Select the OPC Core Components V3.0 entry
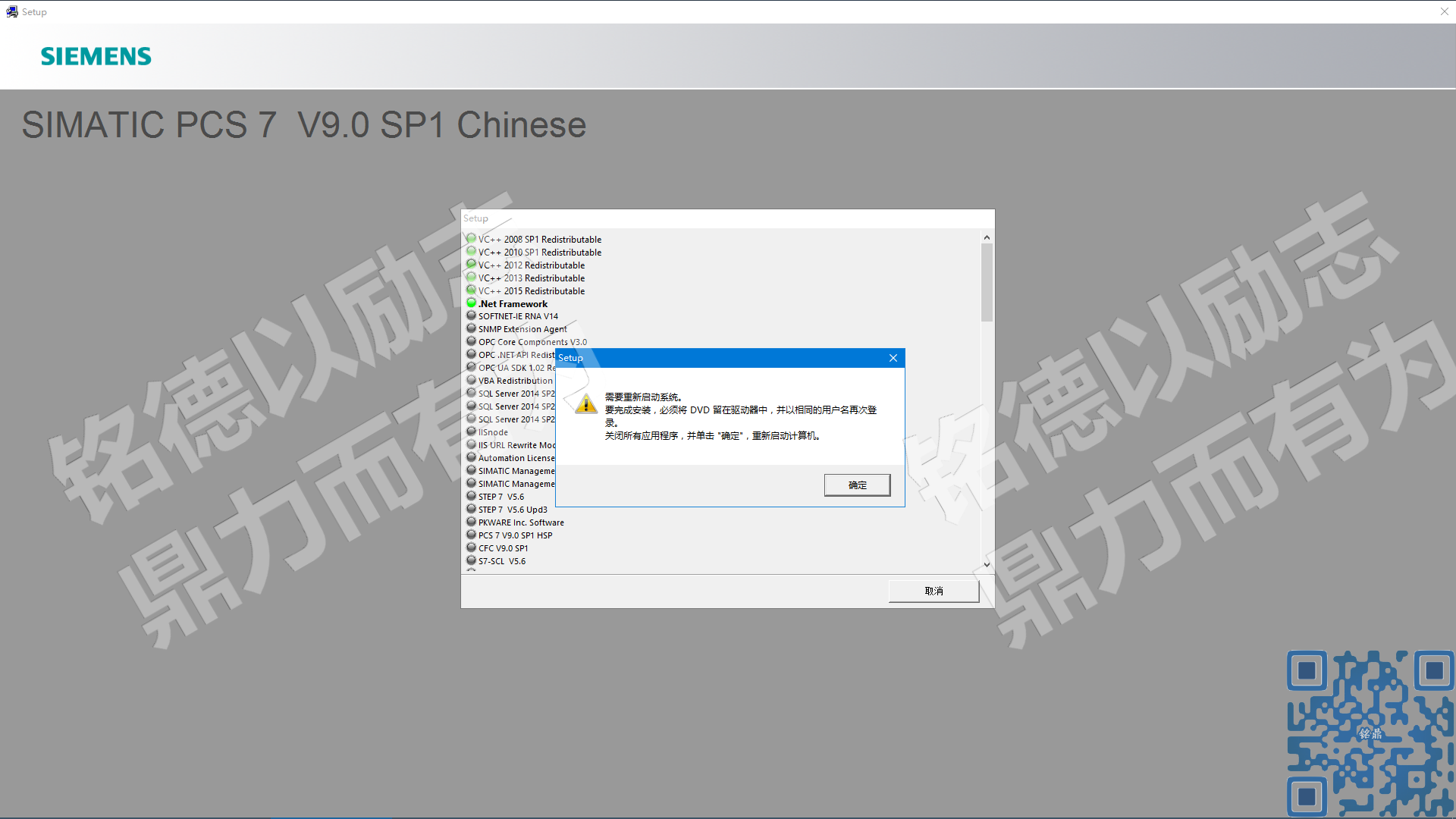This screenshot has height=819, width=1456. tap(532, 343)
